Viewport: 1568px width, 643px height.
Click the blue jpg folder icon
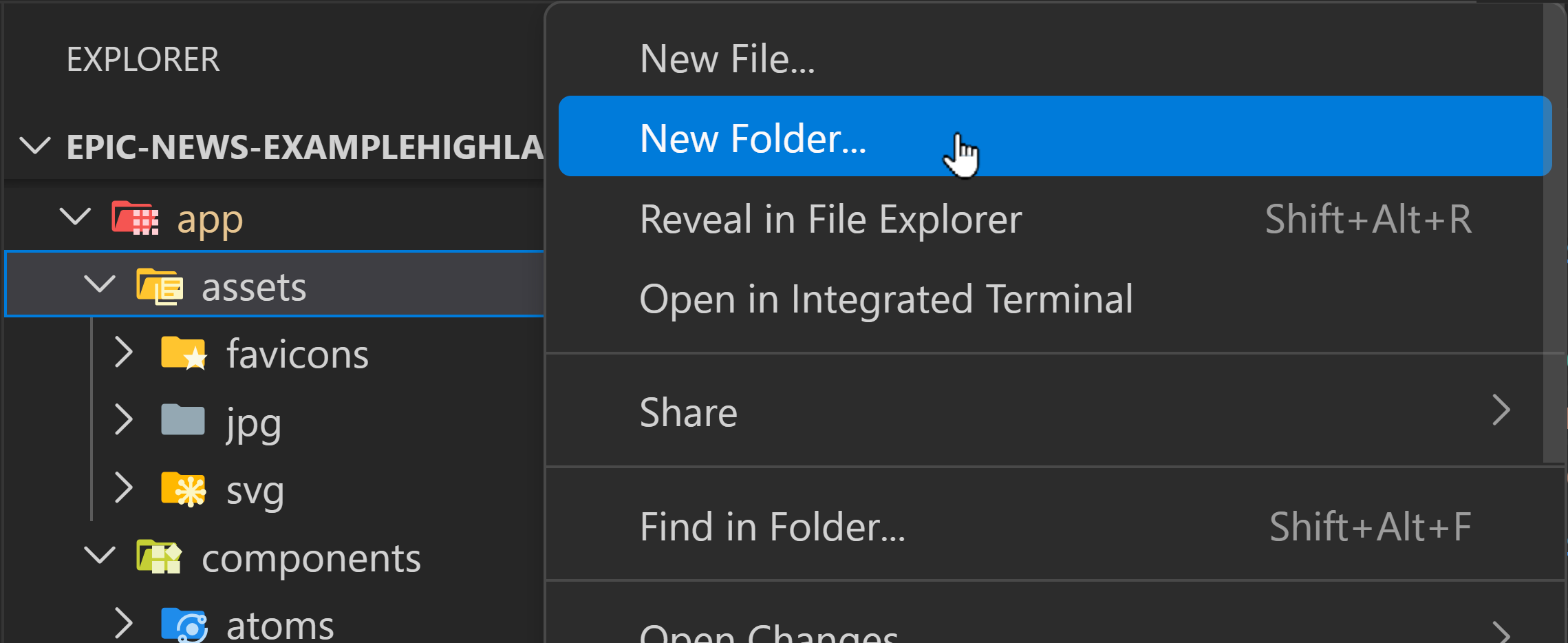tap(182, 420)
